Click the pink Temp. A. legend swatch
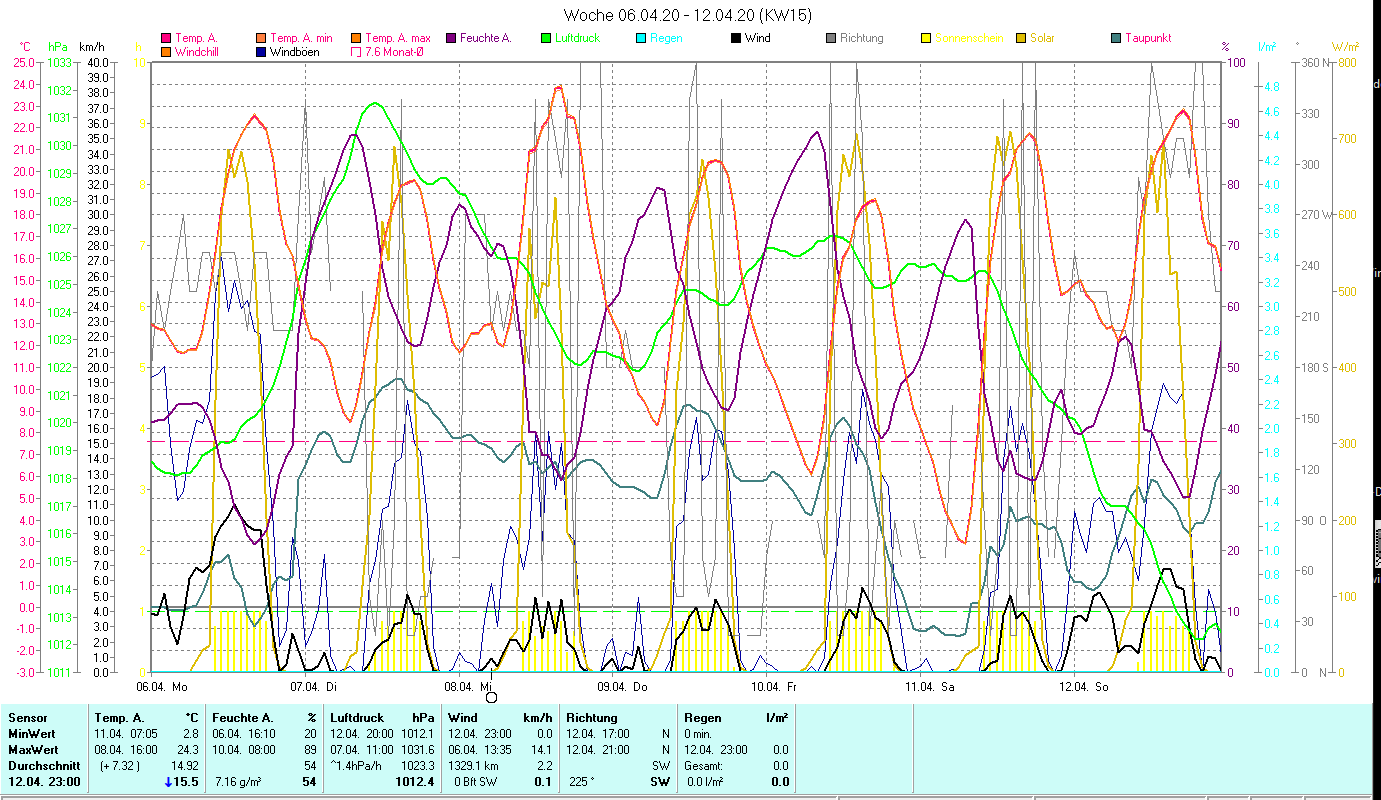 166,39
